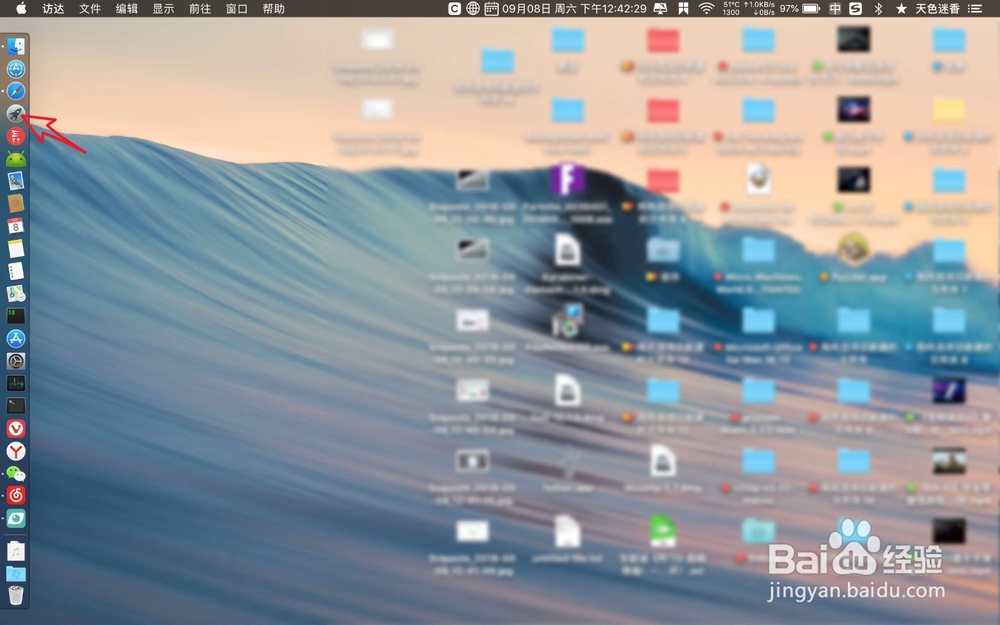Open the 编辑 menu
The image size is (1000, 625).
127,8
